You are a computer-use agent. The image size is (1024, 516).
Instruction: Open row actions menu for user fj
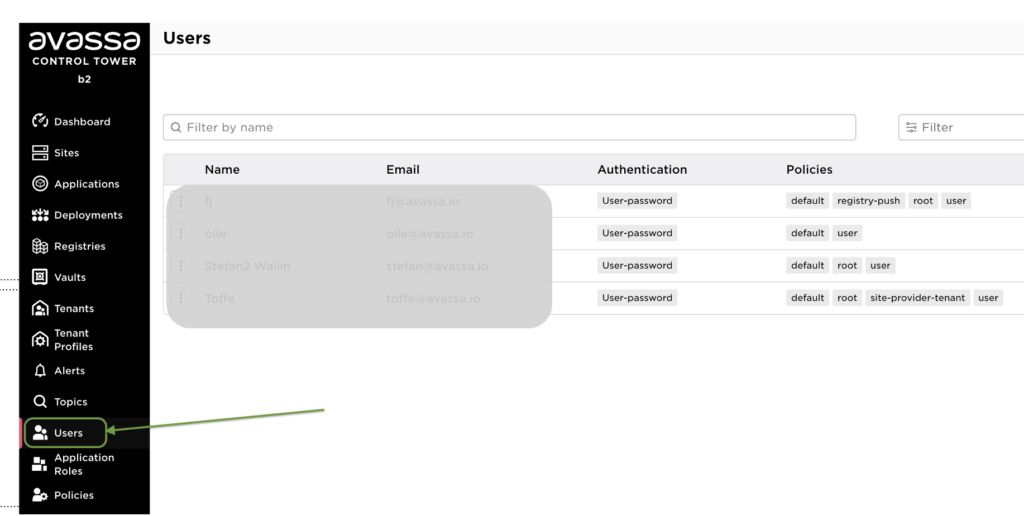[x=181, y=201]
